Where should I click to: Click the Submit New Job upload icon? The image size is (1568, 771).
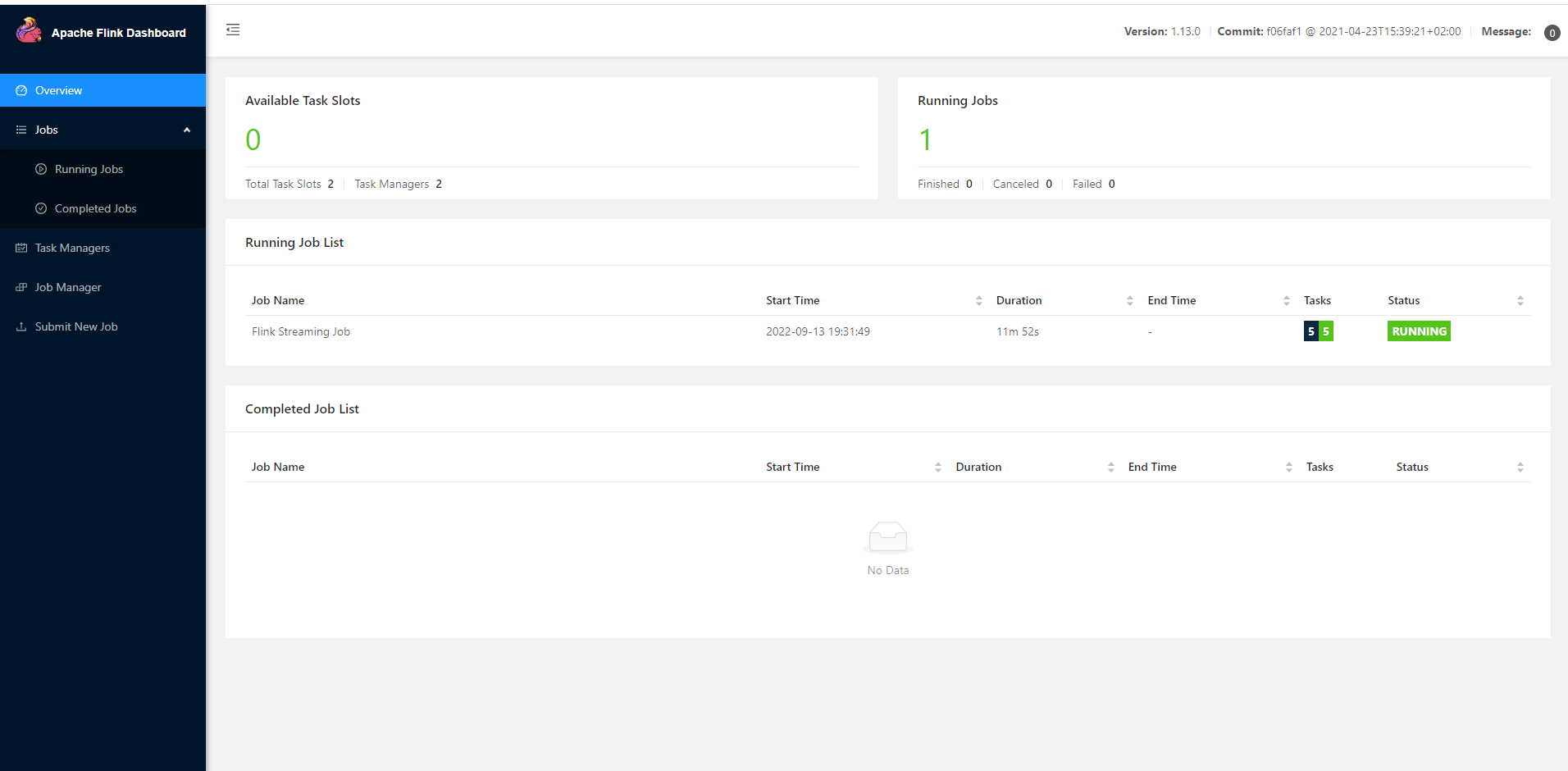[21, 326]
